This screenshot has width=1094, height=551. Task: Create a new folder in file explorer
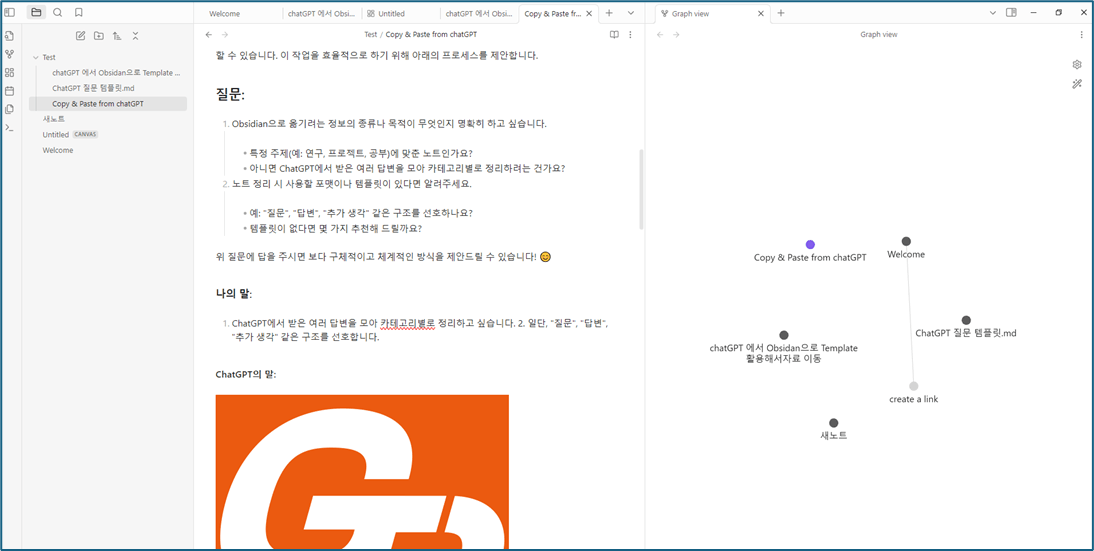coord(98,36)
